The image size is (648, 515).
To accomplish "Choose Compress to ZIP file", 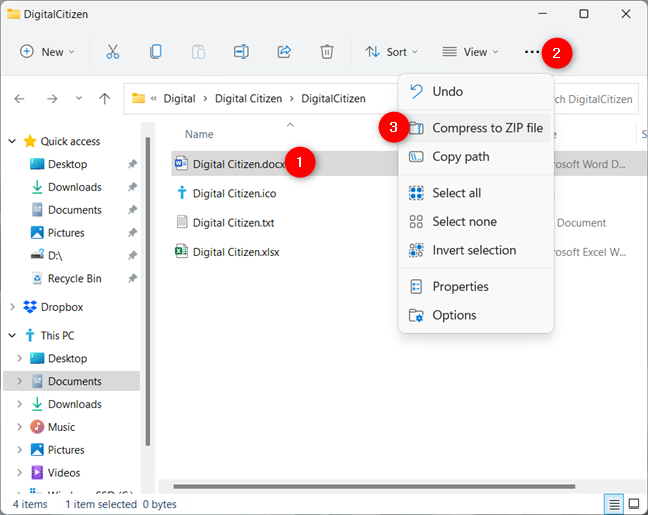I will [x=476, y=128].
